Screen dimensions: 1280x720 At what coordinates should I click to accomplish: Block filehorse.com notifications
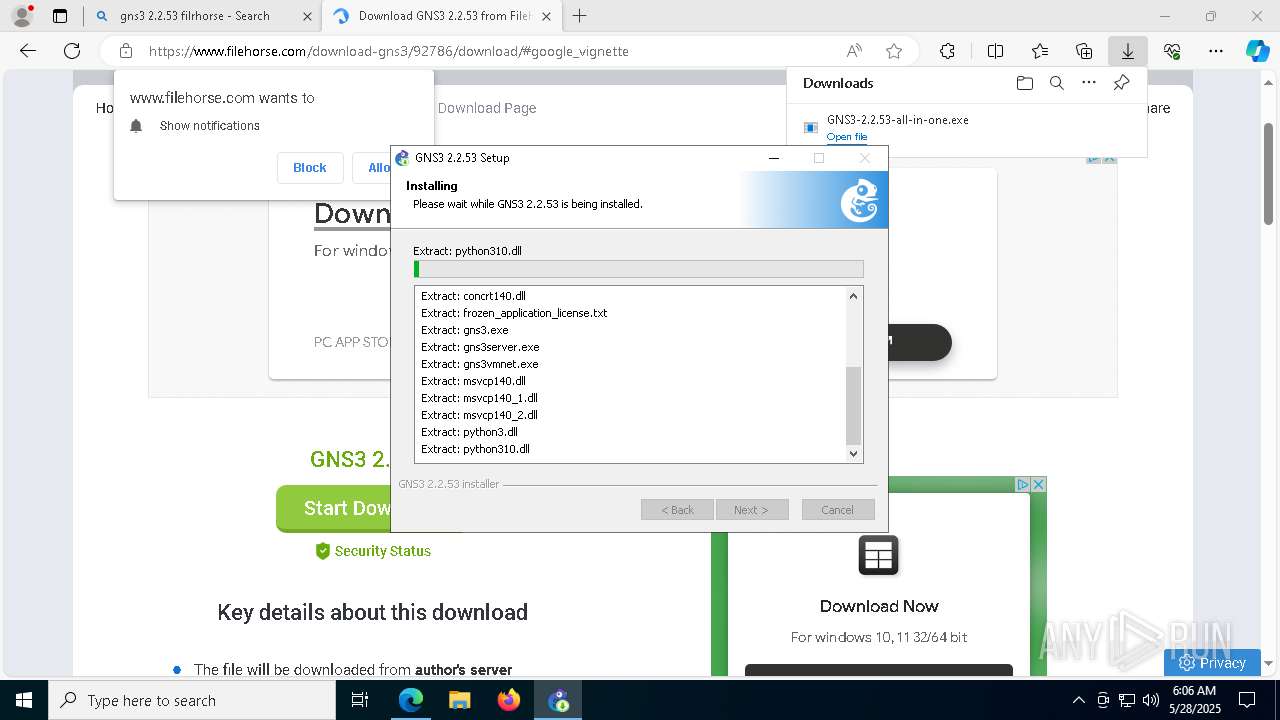310,167
